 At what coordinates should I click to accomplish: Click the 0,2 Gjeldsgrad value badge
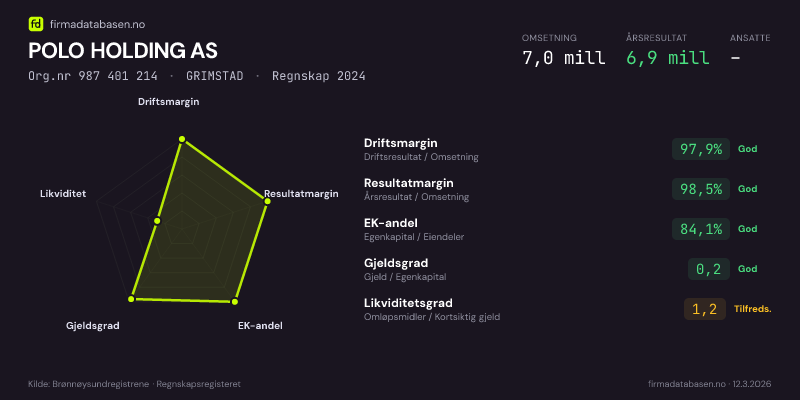point(708,269)
